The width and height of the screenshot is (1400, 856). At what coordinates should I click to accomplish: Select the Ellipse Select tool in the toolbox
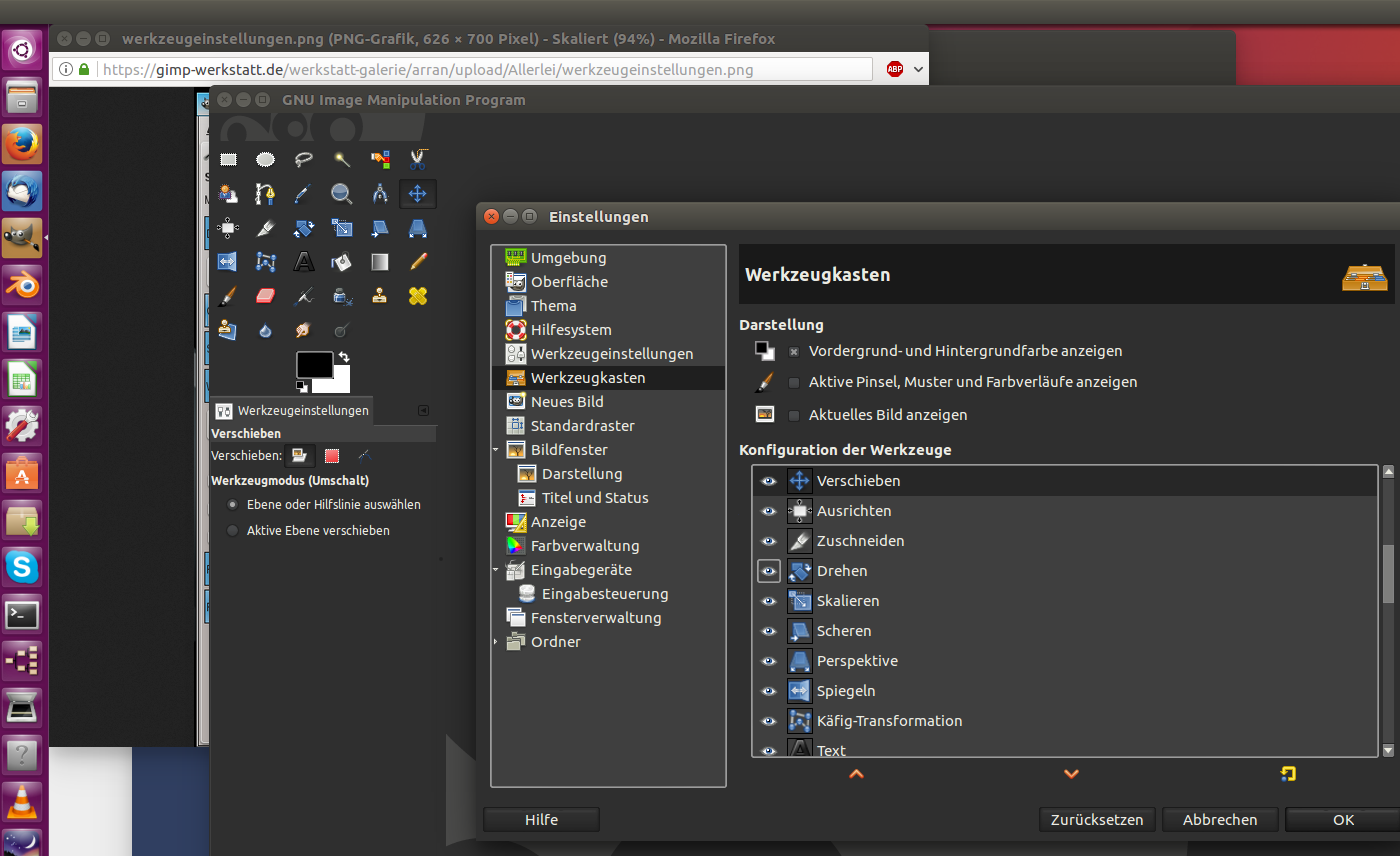click(x=265, y=158)
